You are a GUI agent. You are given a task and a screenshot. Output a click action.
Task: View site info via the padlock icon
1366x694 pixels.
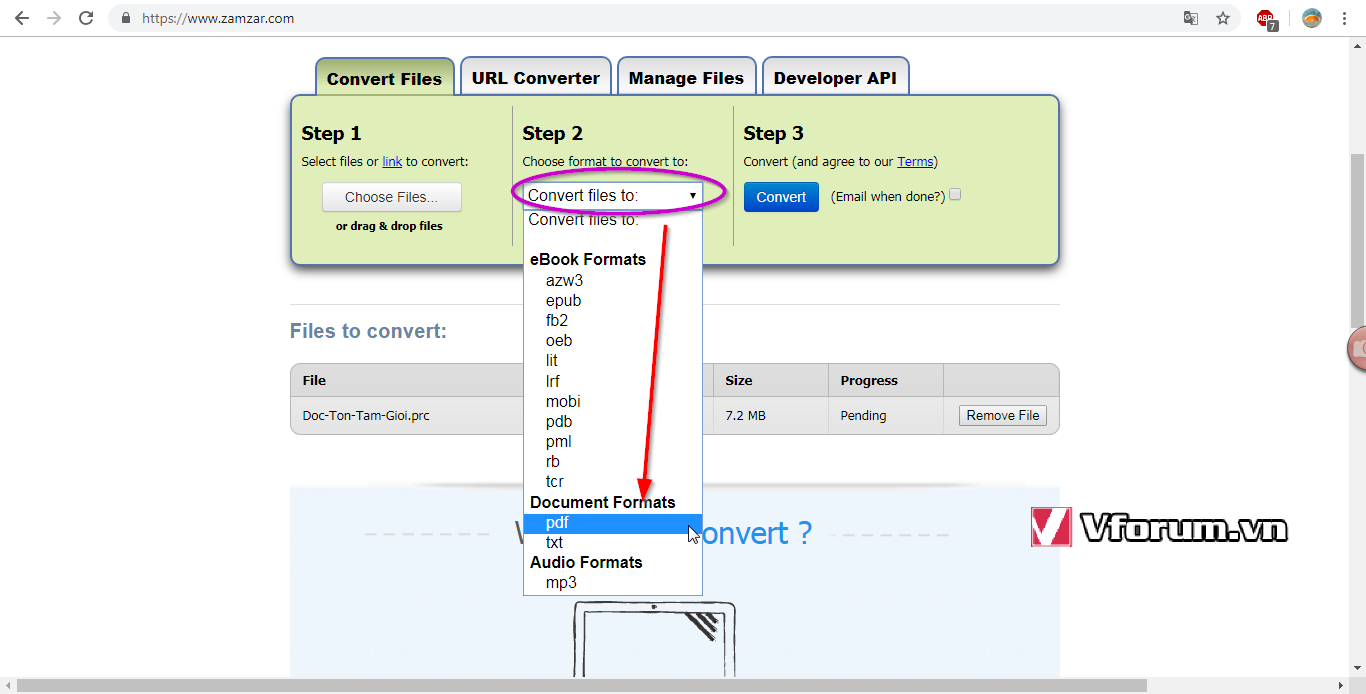(x=126, y=18)
